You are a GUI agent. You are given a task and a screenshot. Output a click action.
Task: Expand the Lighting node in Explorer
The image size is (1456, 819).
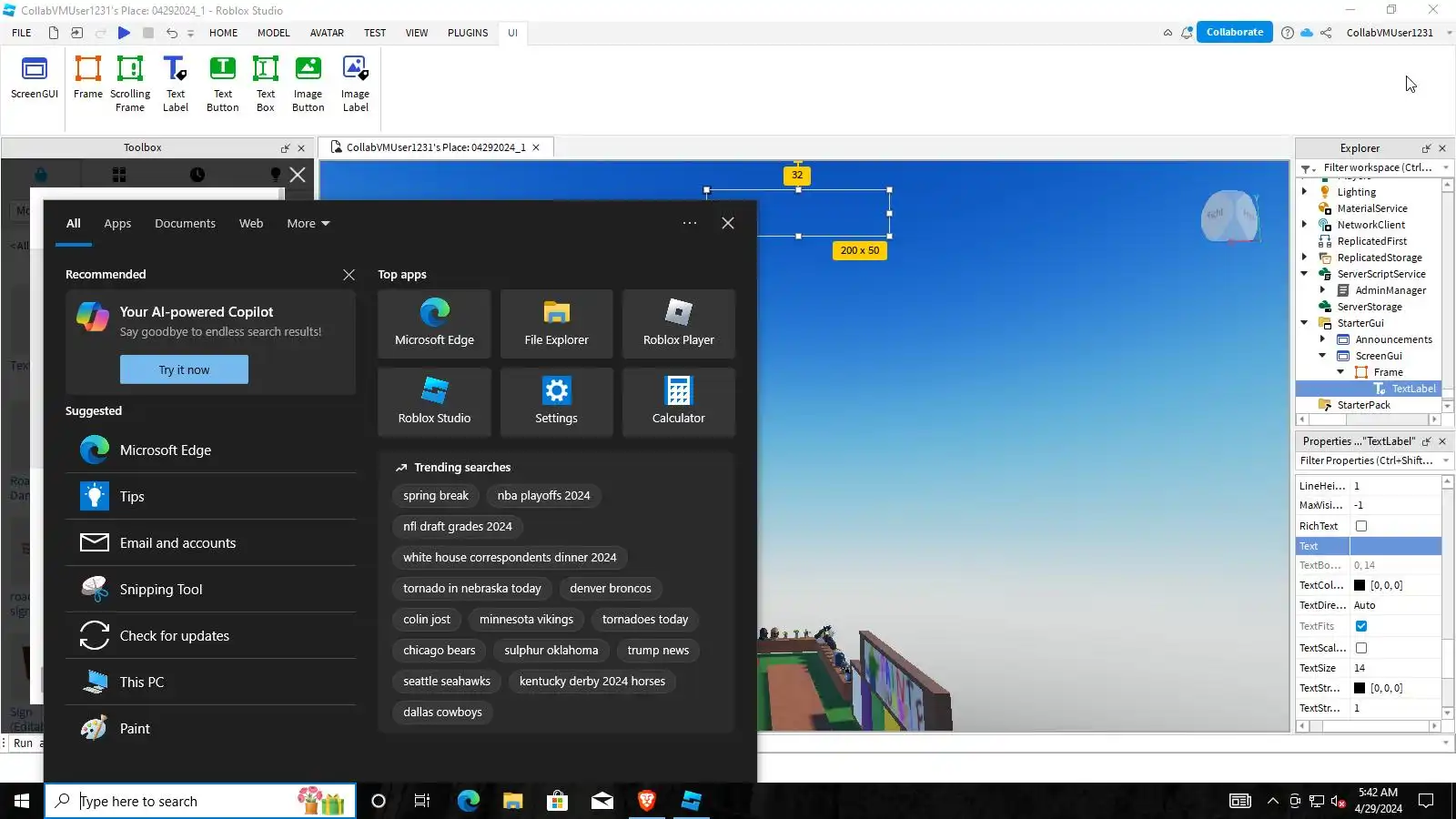pos(1305,192)
